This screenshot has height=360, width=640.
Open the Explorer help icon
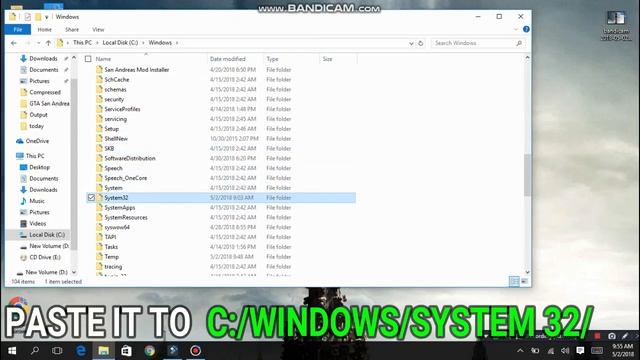[526, 29]
